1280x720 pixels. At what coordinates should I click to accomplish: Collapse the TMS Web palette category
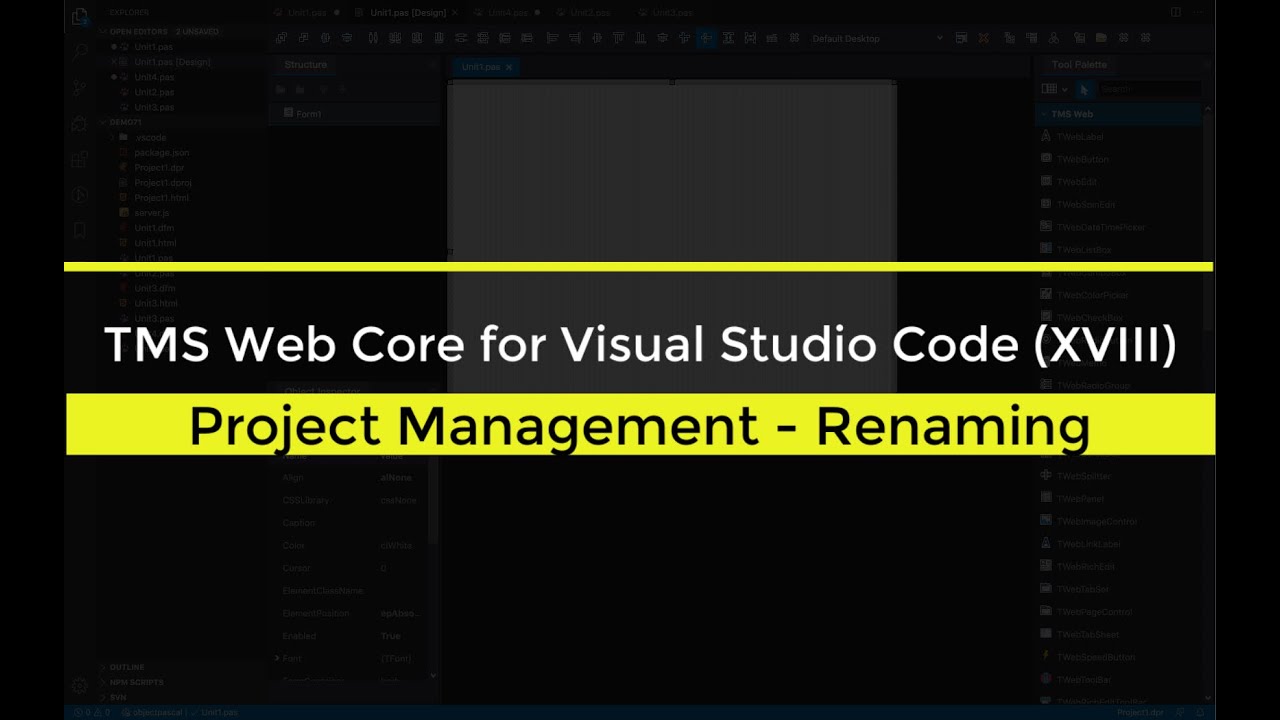pos(1042,114)
